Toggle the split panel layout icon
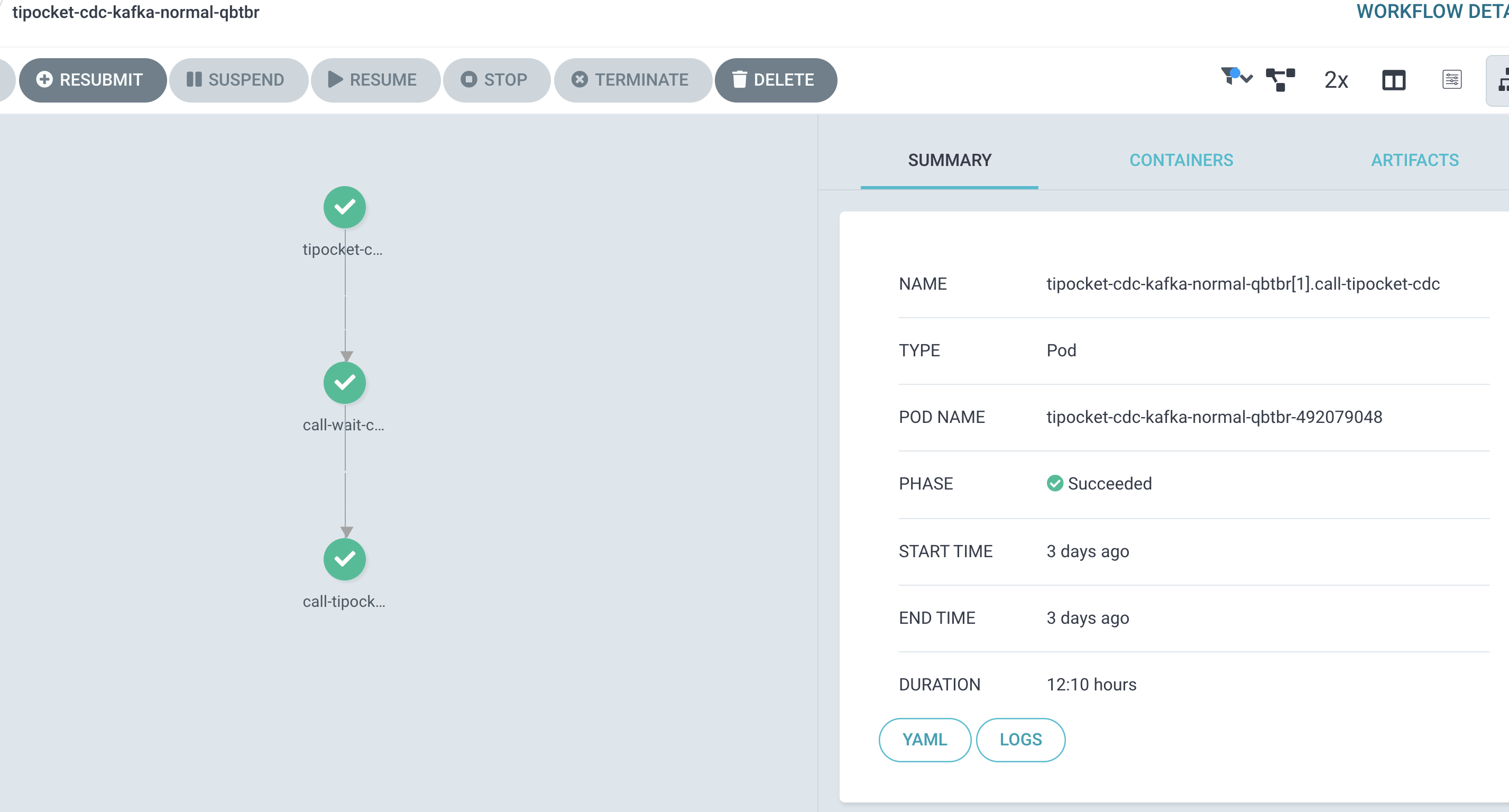Image resolution: width=1509 pixels, height=812 pixels. click(x=1394, y=80)
